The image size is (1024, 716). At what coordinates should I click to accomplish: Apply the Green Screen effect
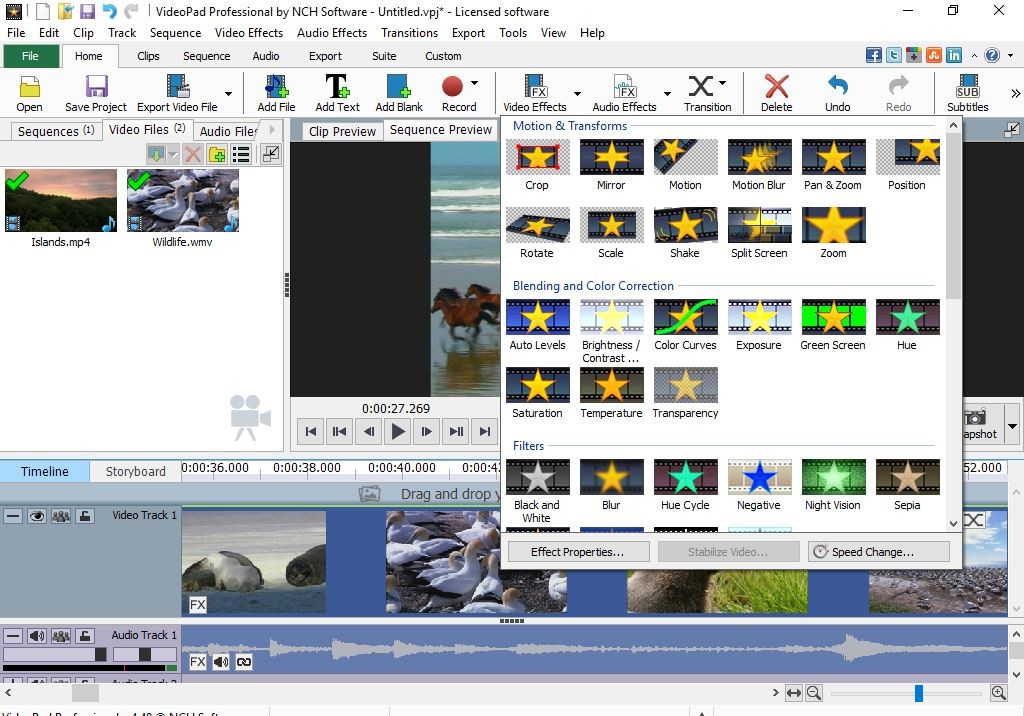pos(832,318)
